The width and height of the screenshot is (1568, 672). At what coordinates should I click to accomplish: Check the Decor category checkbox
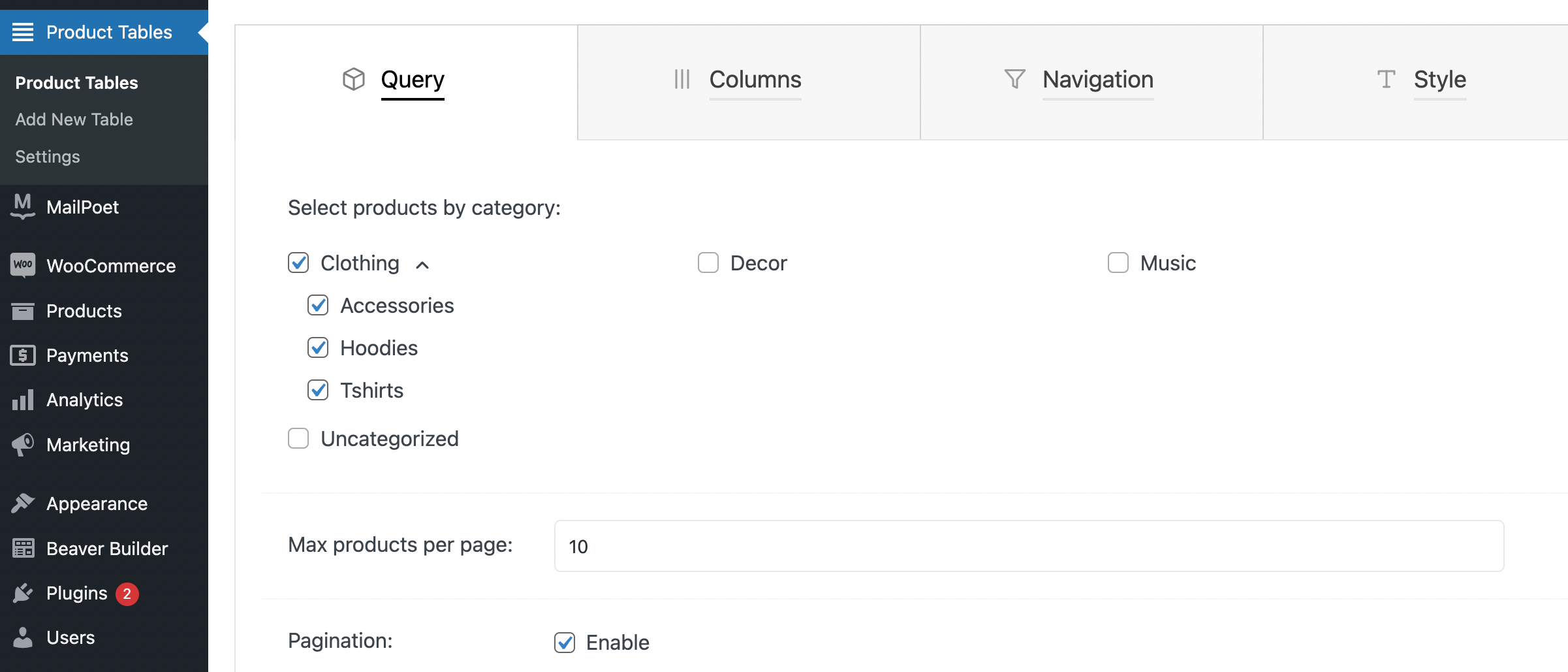(x=708, y=263)
